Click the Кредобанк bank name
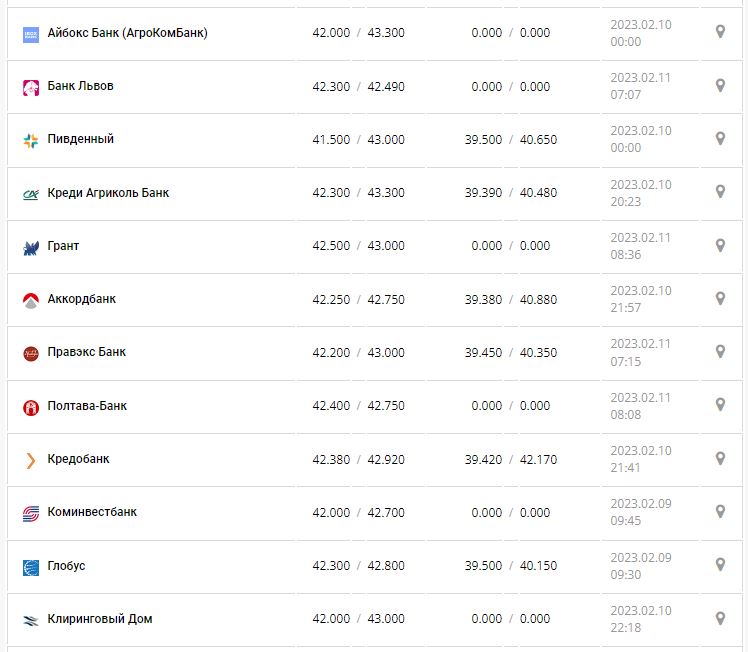Image resolution: width=748 pixels, height=652 pixels. click(79, 459)
